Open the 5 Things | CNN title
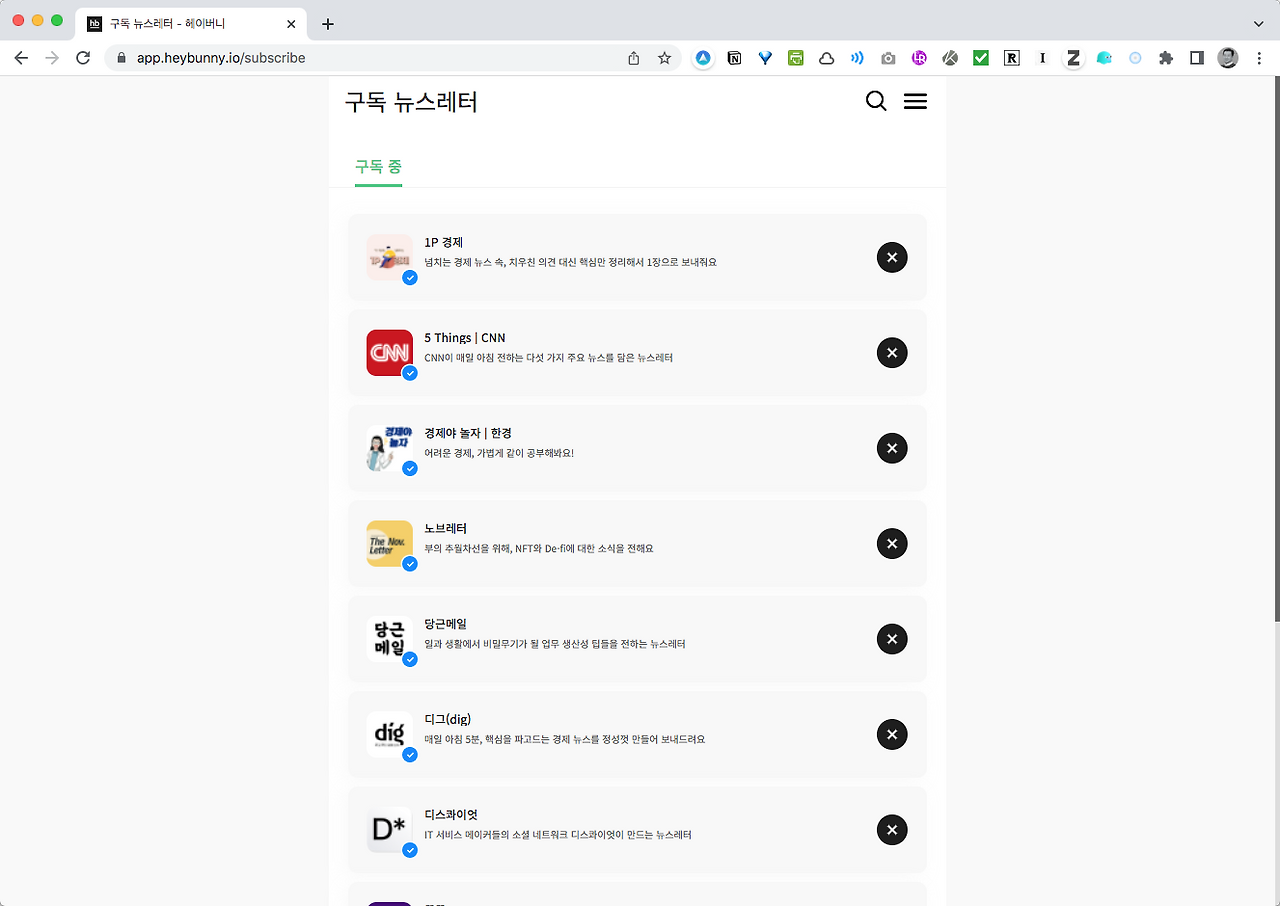The image size is (1280, 906). click(465, 338)
